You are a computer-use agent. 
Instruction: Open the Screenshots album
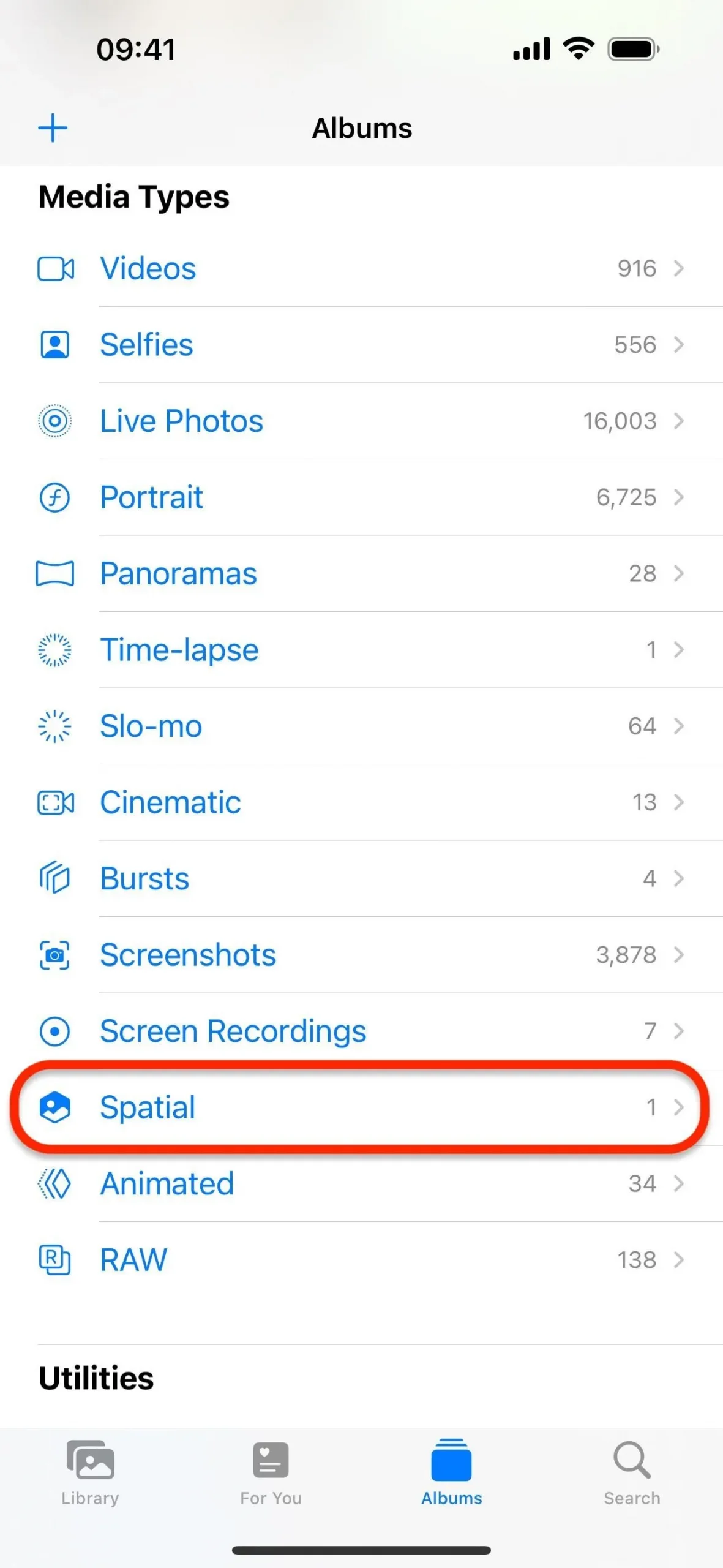click(x=188, y=955)
